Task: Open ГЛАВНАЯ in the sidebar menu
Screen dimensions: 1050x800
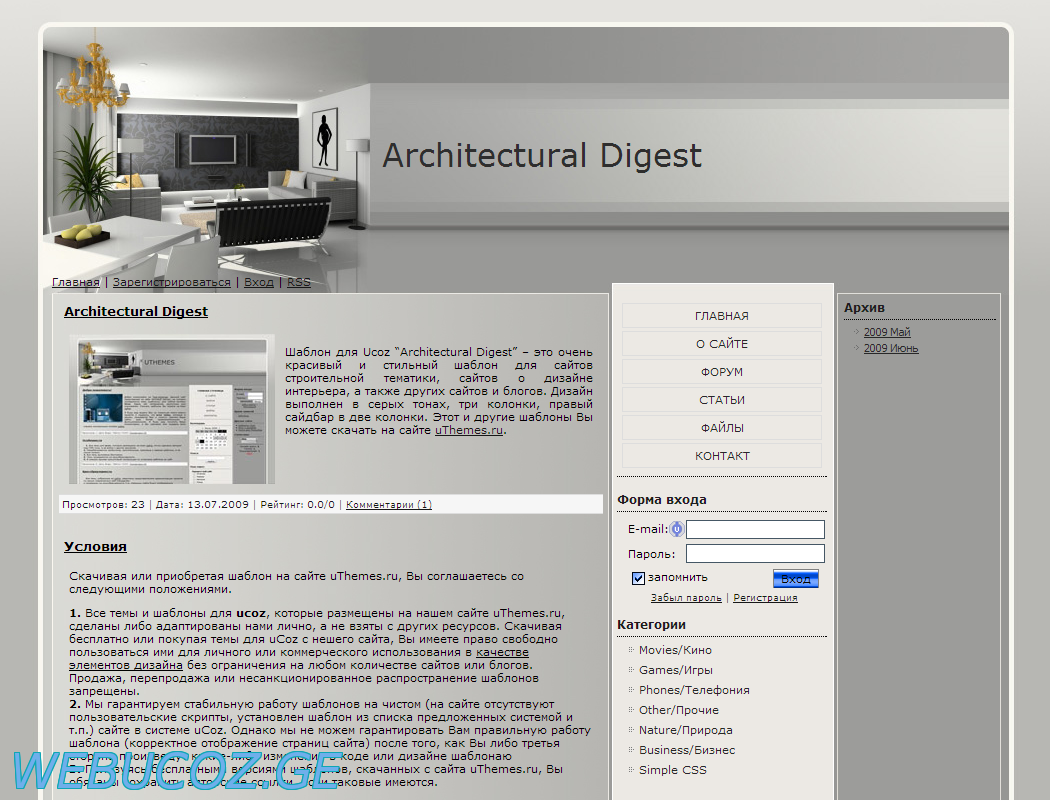Action: tap(721, 316)
